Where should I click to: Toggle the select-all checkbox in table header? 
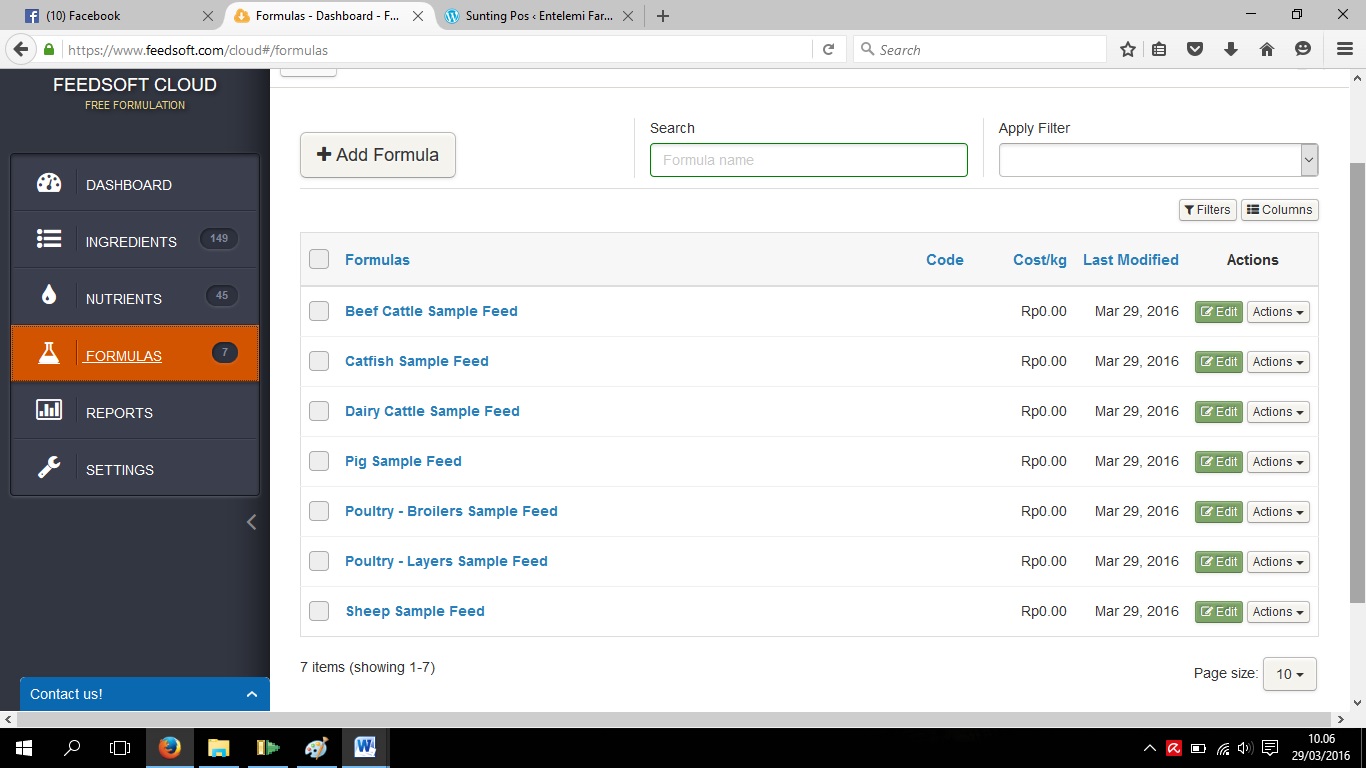(x=319, y=259)
